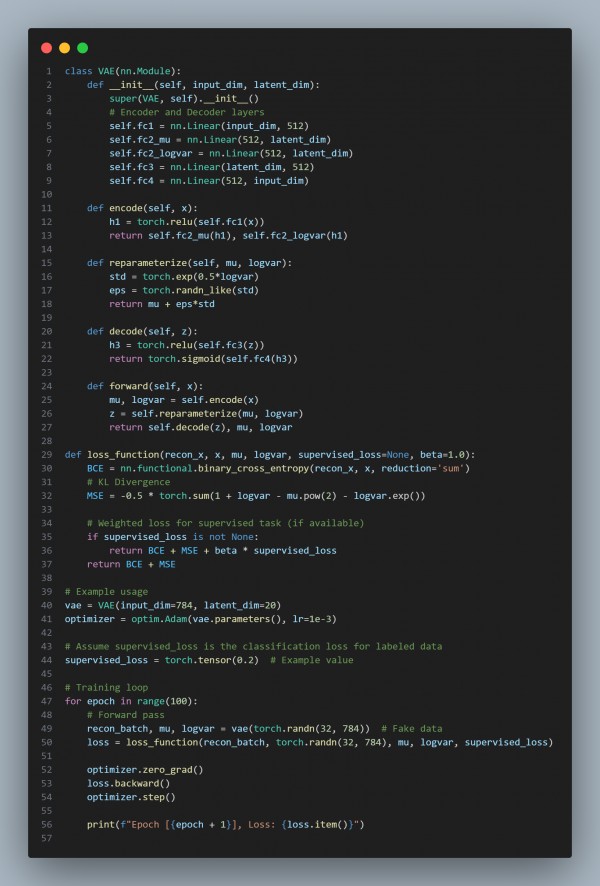Image resolution: width=600 pixels, height=886 pixels.
Task: Click the "def encode(self, x):" line
Action: [x=142, y=208]
